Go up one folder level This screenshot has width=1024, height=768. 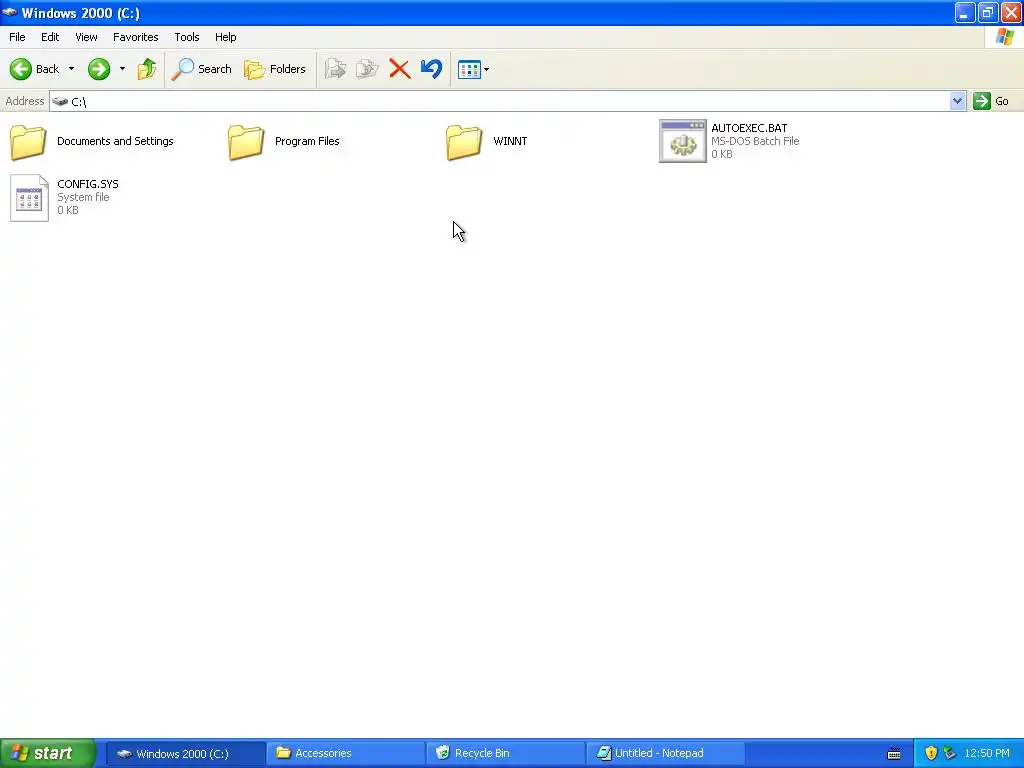(x=146, y=69)
